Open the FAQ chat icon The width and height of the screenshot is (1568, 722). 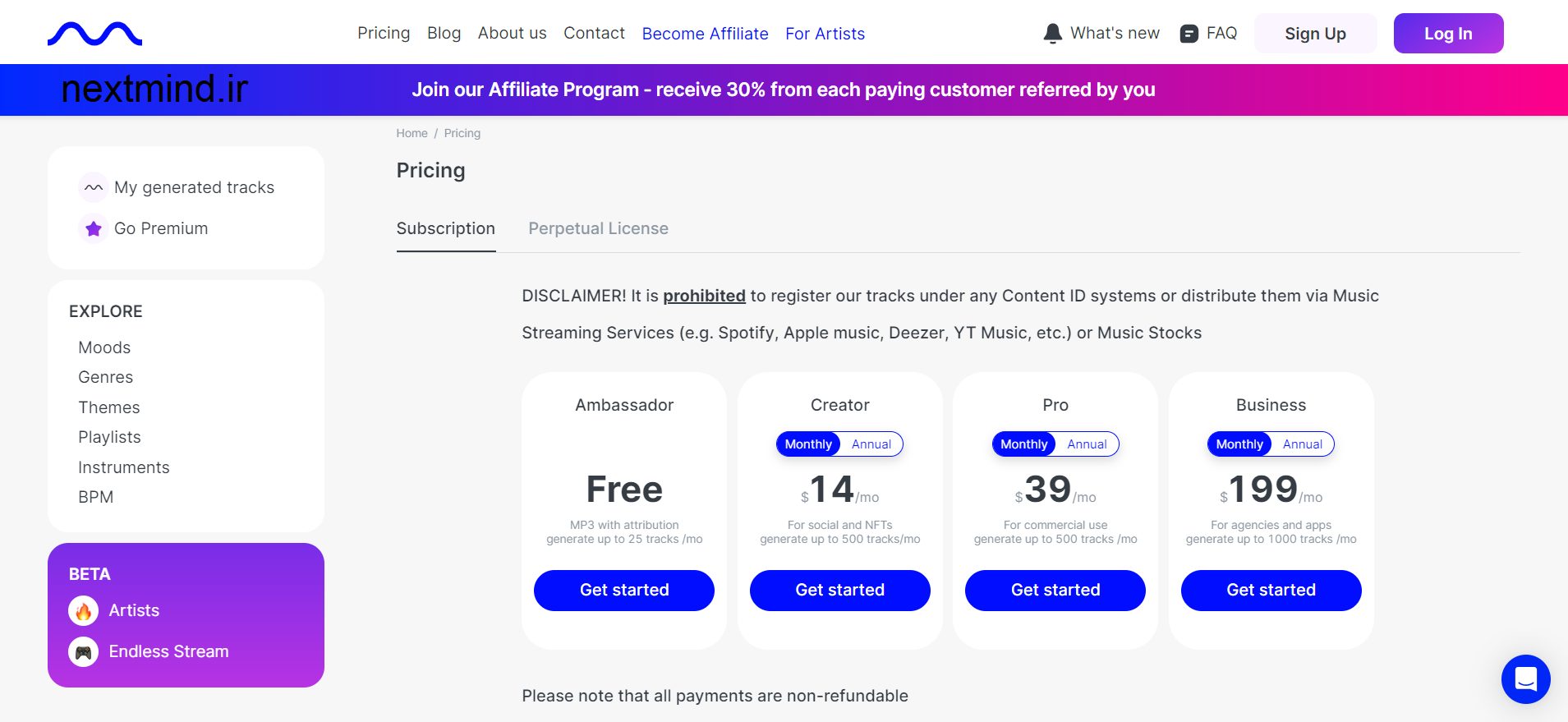click(1189, 34)
